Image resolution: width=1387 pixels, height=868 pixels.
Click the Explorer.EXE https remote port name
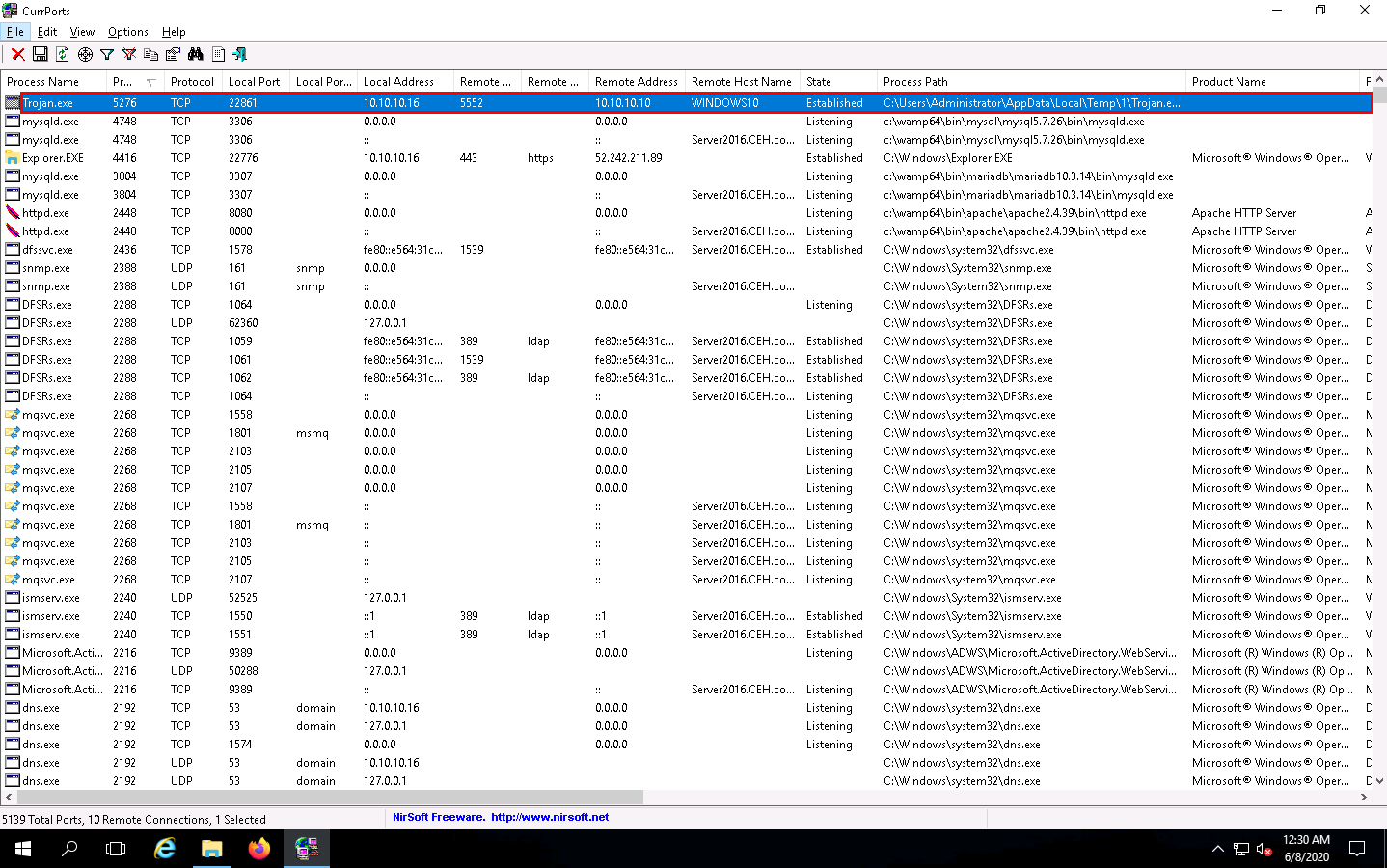540,158
